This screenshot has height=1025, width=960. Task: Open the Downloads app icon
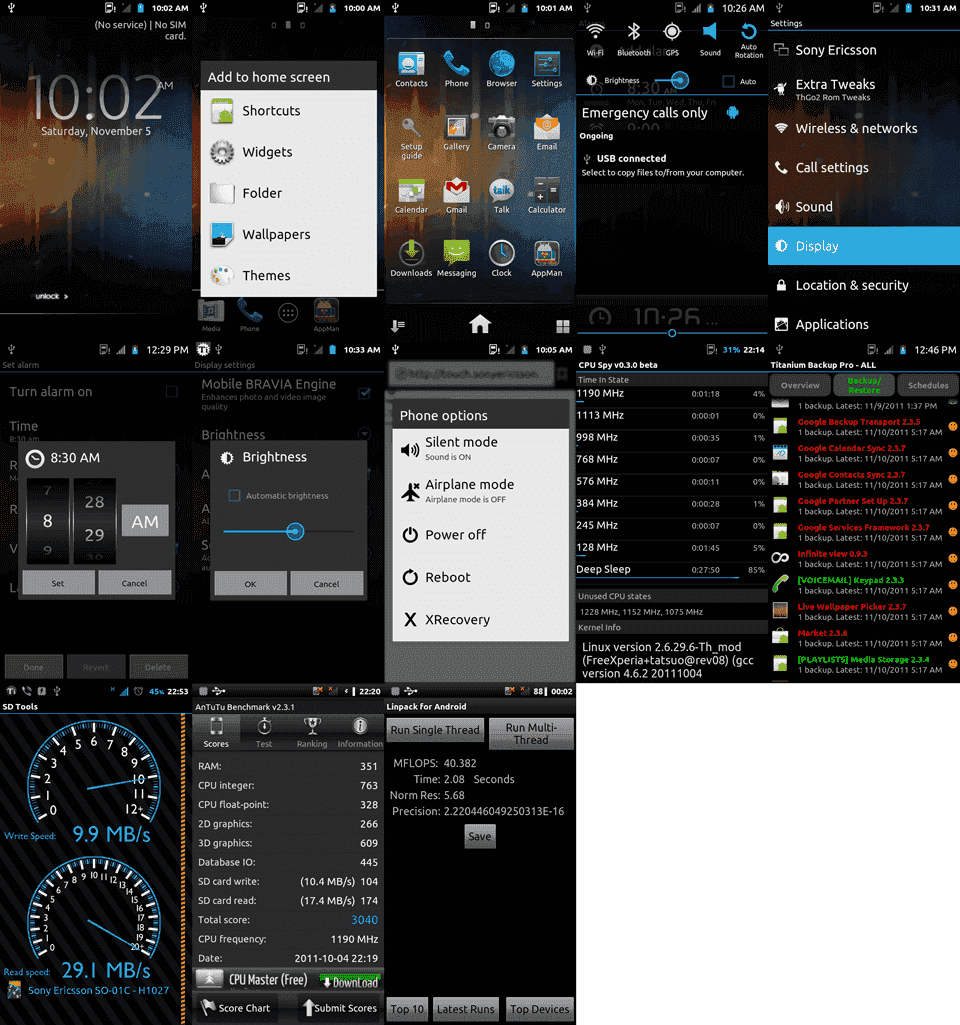click(411, 260)
